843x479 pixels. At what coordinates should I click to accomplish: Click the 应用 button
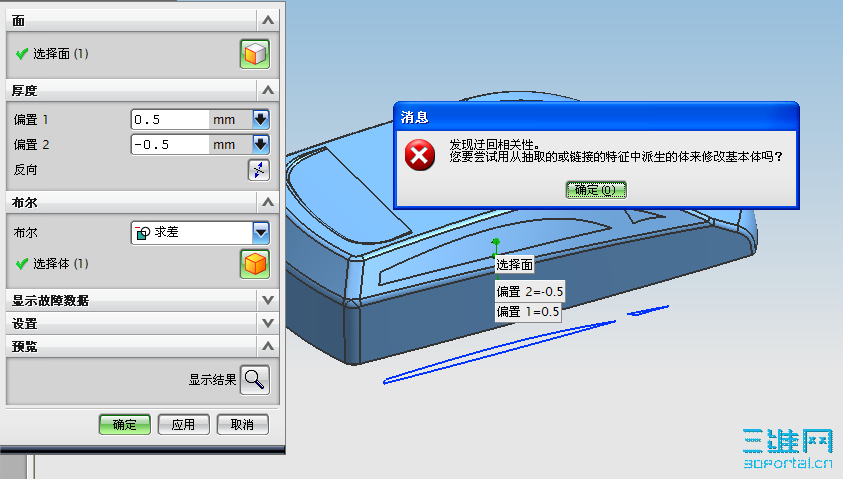pos(183,425)
